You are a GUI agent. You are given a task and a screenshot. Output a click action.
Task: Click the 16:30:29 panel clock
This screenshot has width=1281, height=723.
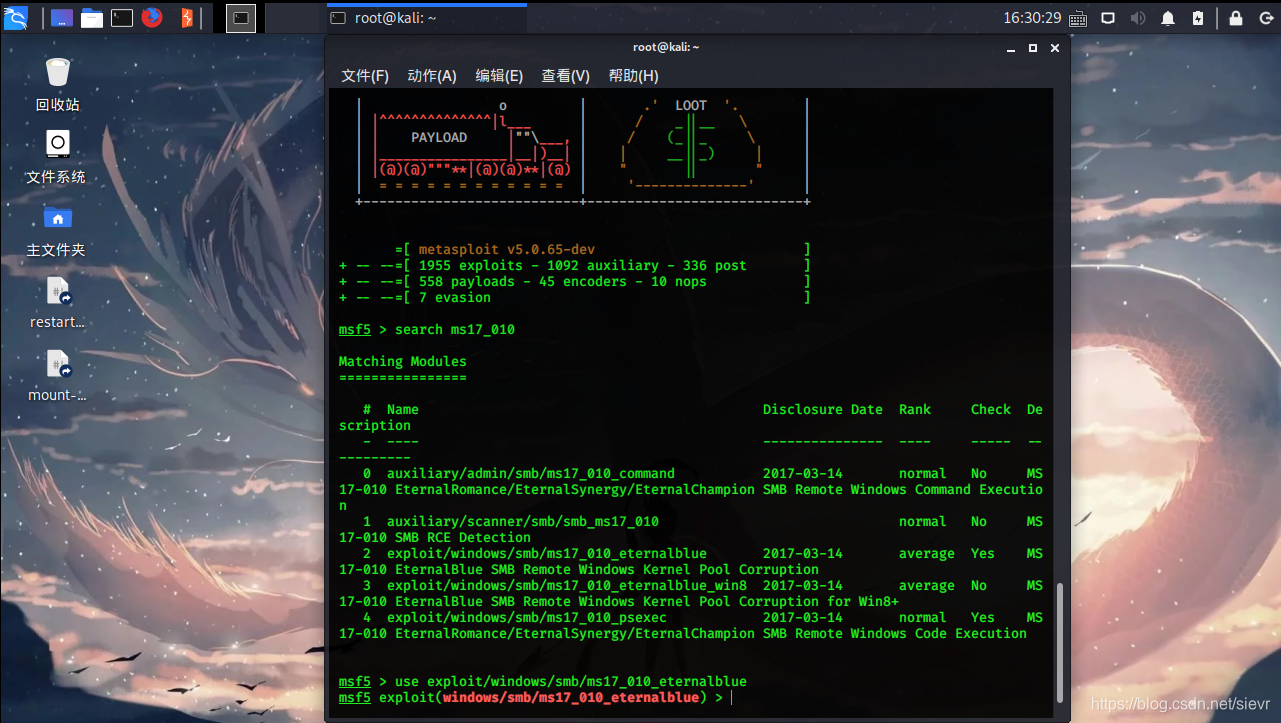(1032, 18)
